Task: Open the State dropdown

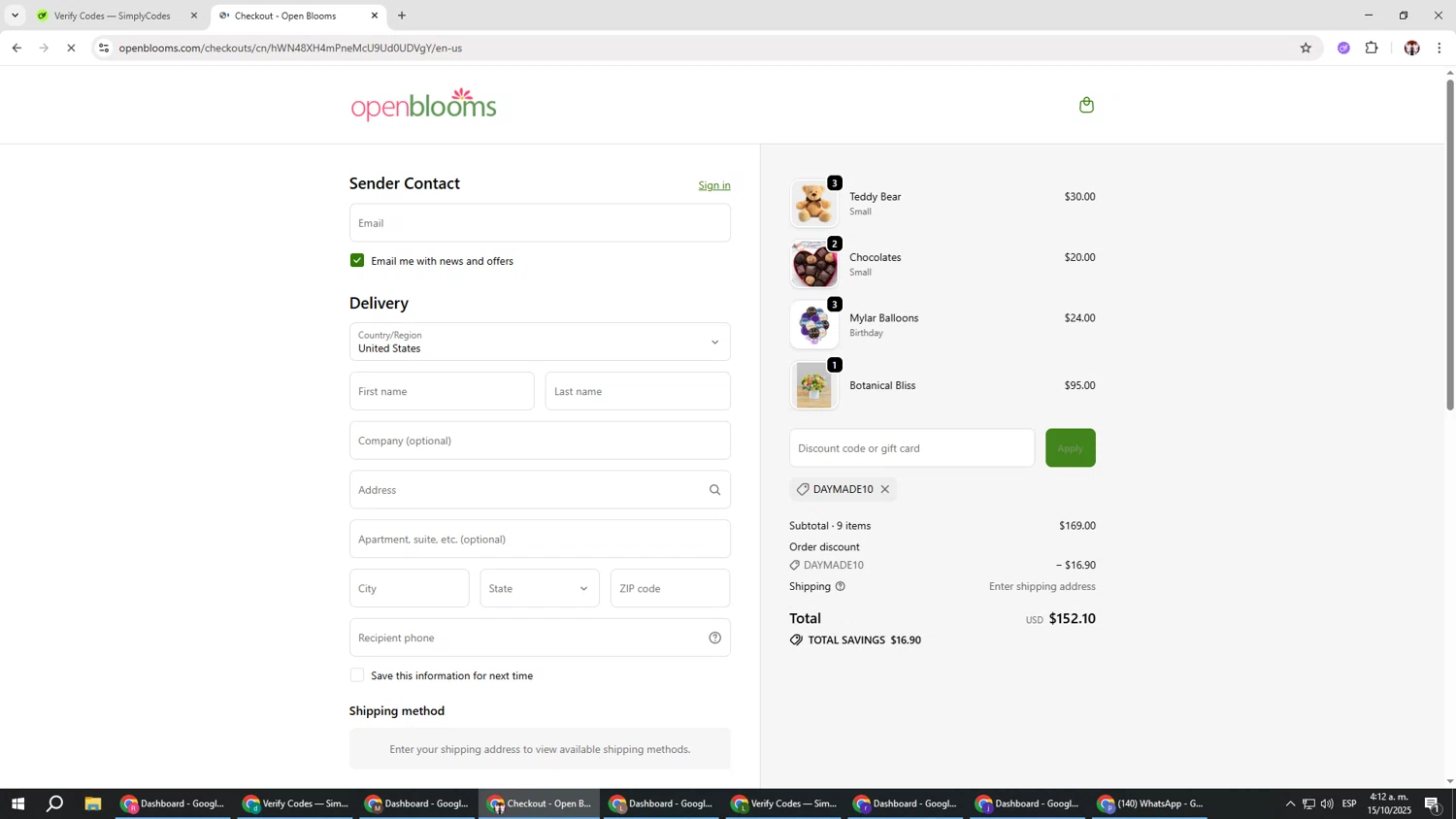Action: (540, 588)
